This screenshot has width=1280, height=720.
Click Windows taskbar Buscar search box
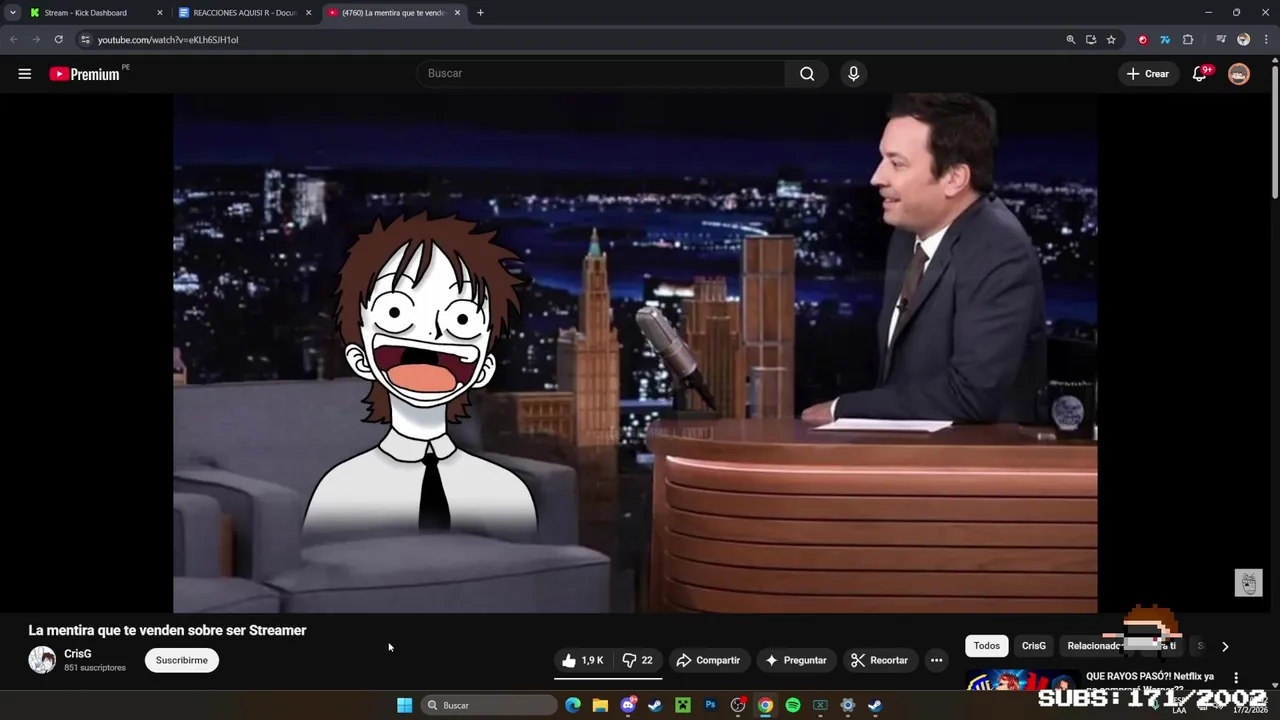point(489,705)
